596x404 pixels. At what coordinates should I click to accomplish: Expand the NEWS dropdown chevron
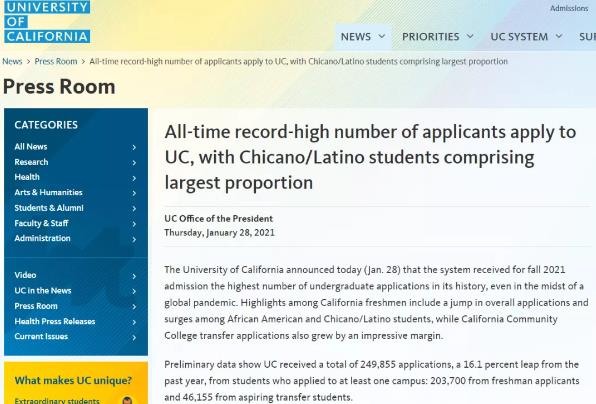coord(382,36)
